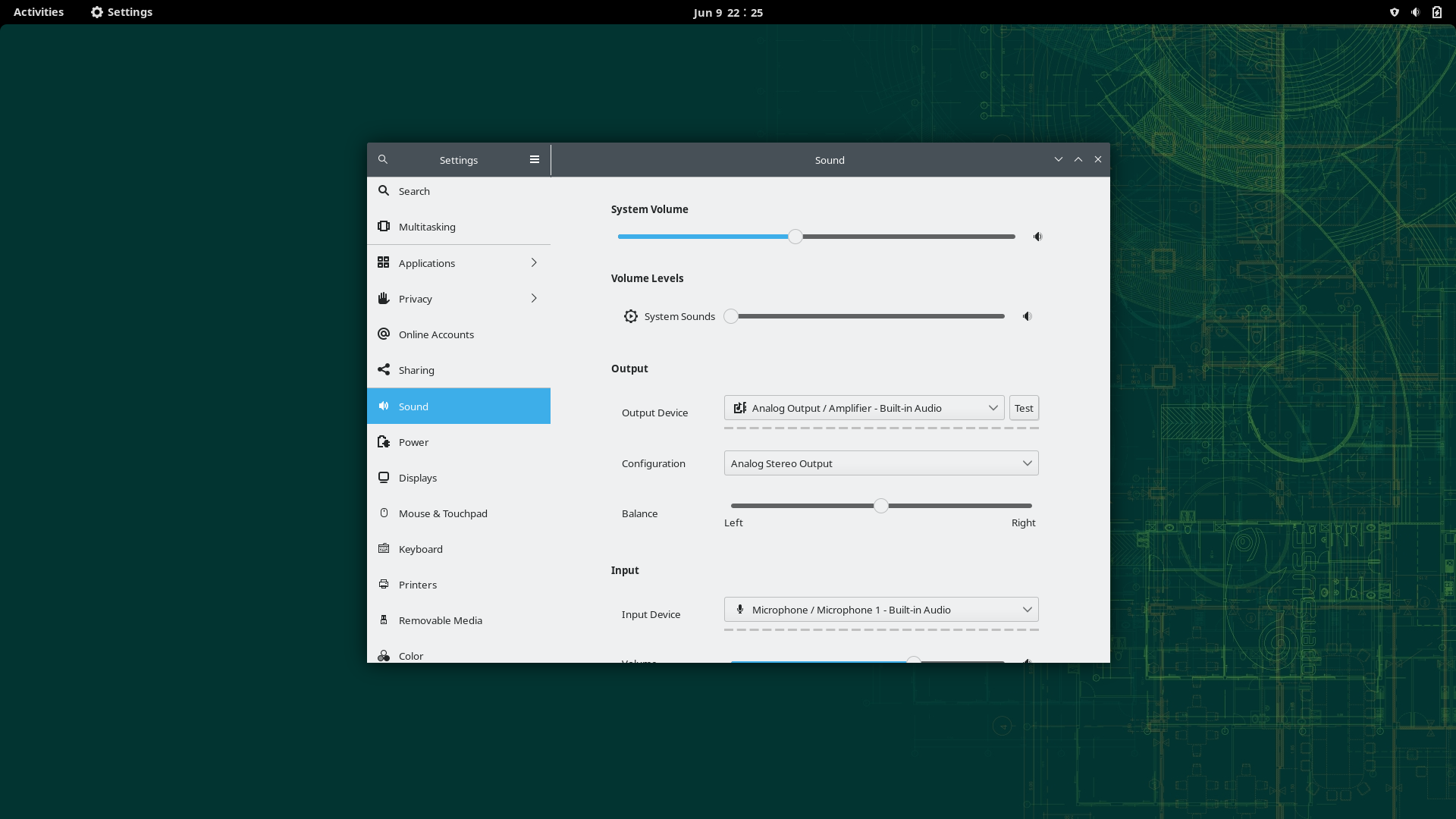Click the volume icon in system tray
This screenshot has width=1456, height=819.
[x=1415, y=12]
